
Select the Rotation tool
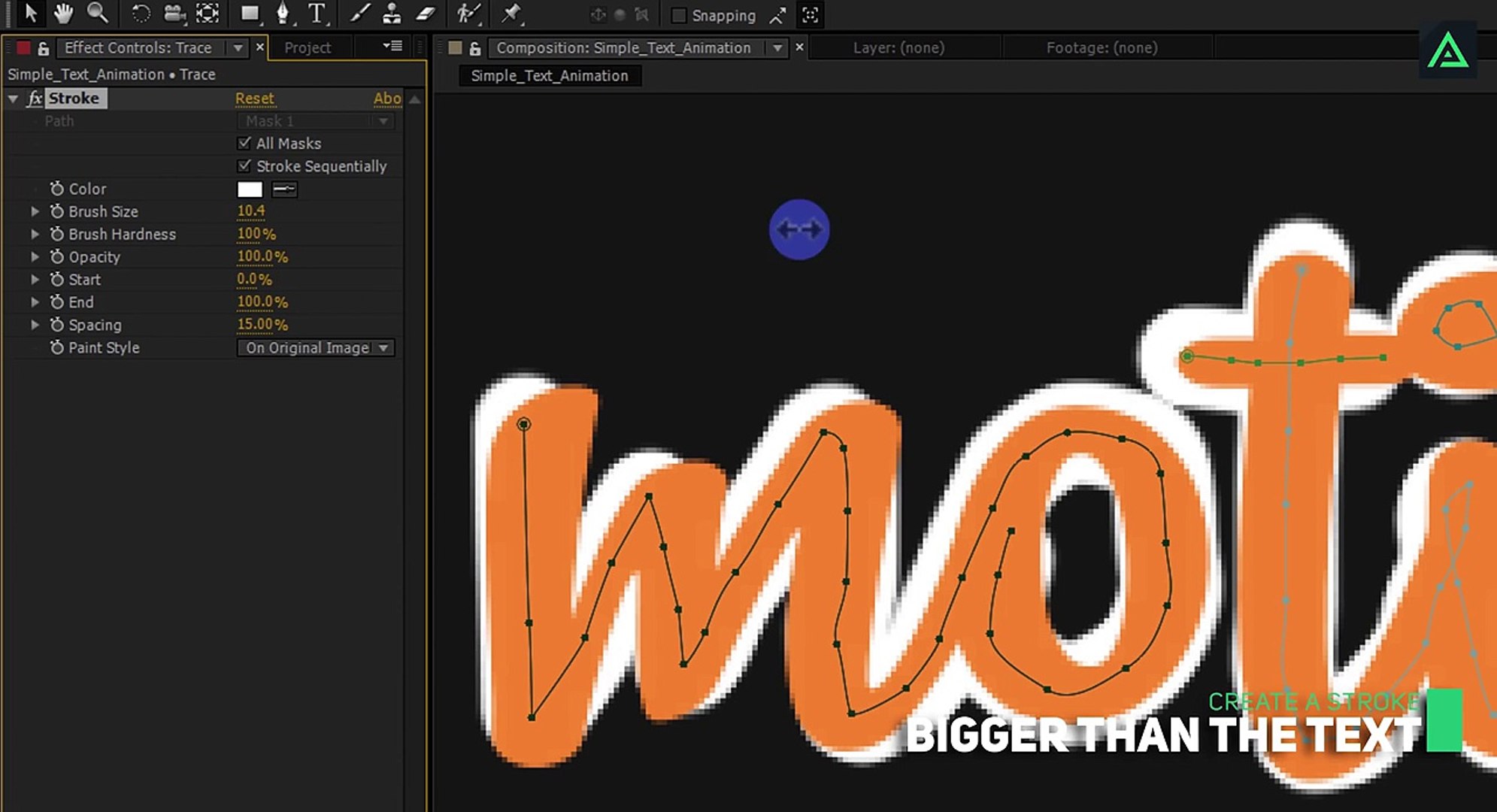pos(141,13)
